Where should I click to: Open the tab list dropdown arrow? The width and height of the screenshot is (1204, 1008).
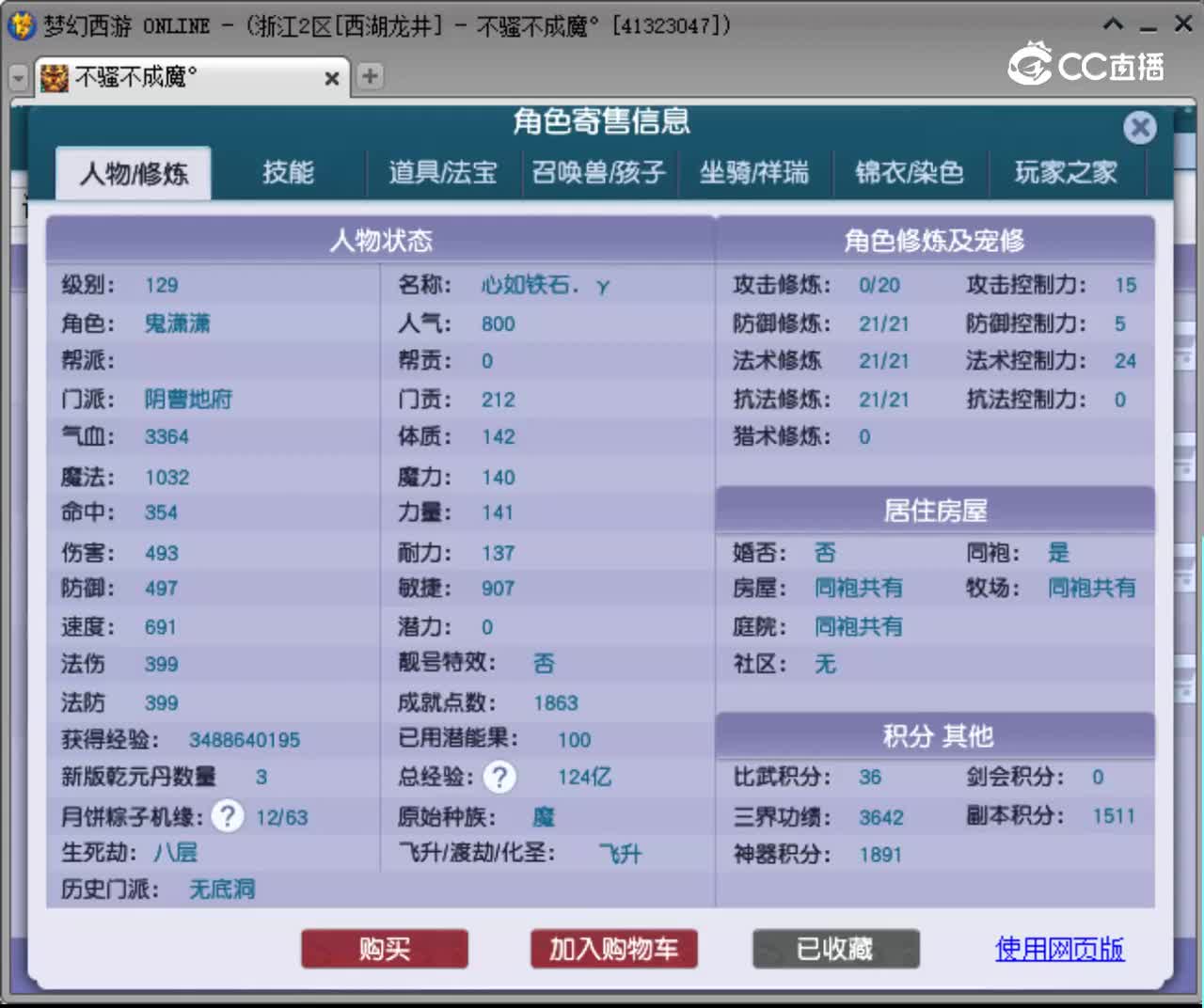[x=18, y=78]
